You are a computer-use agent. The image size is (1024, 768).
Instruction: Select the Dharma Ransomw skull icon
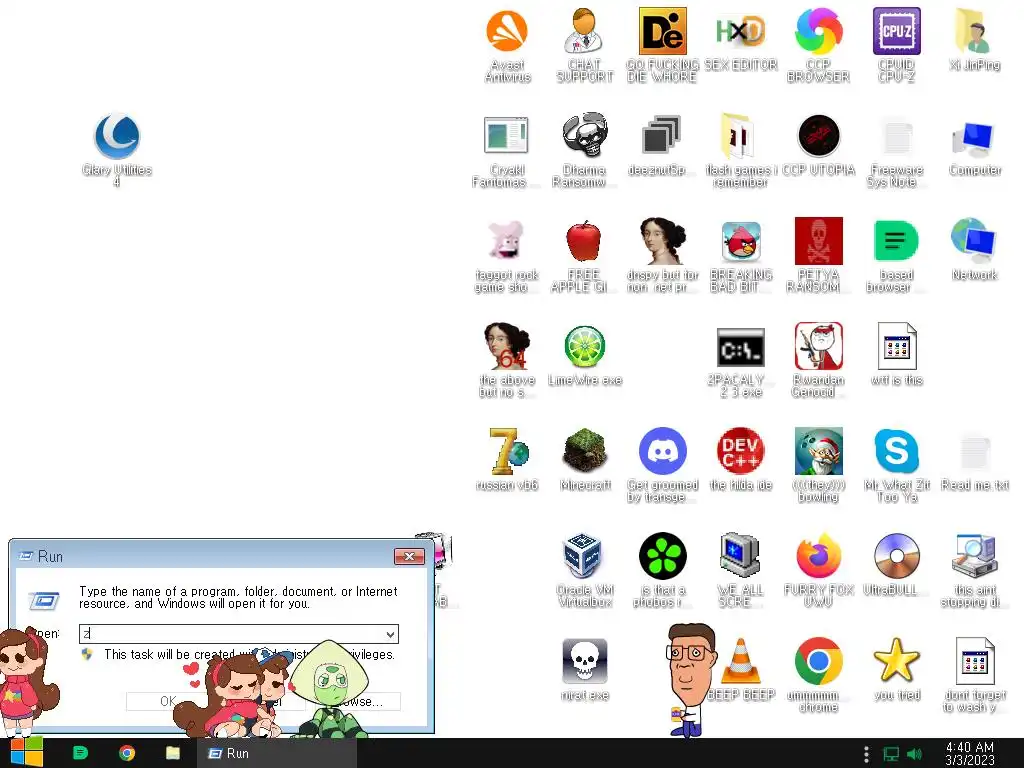click(584, 135)
